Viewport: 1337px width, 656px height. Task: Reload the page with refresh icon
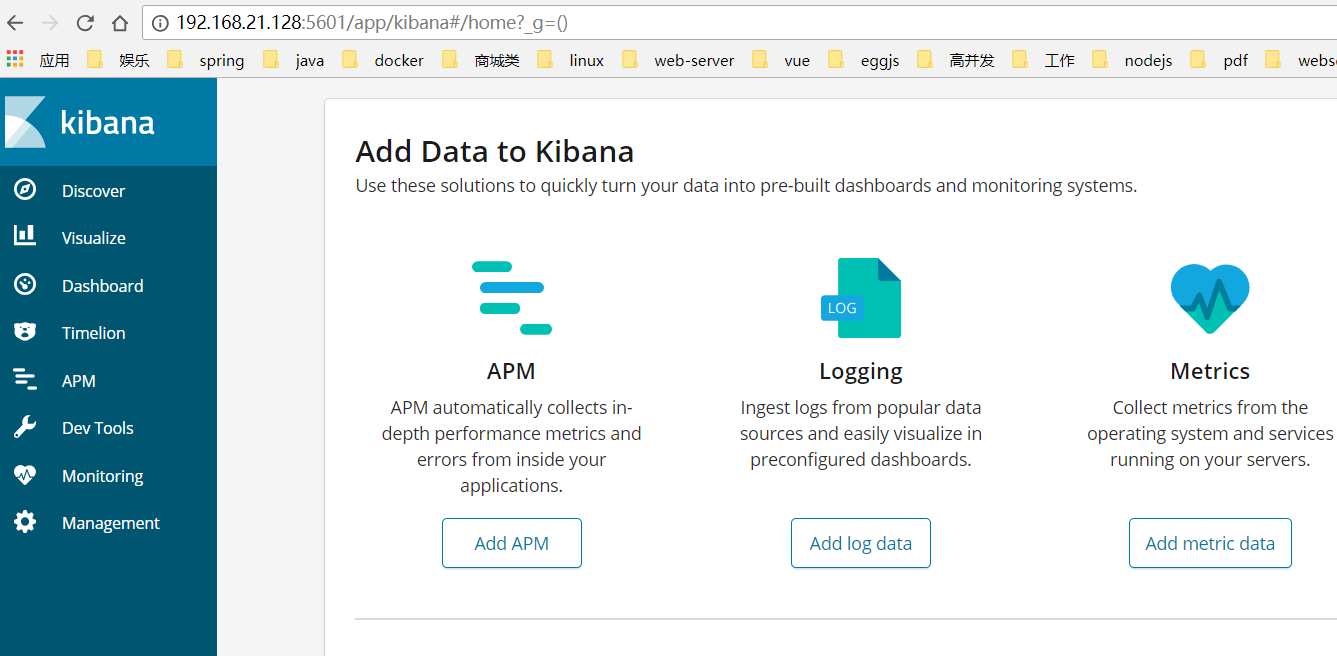(x=85, y=23)
